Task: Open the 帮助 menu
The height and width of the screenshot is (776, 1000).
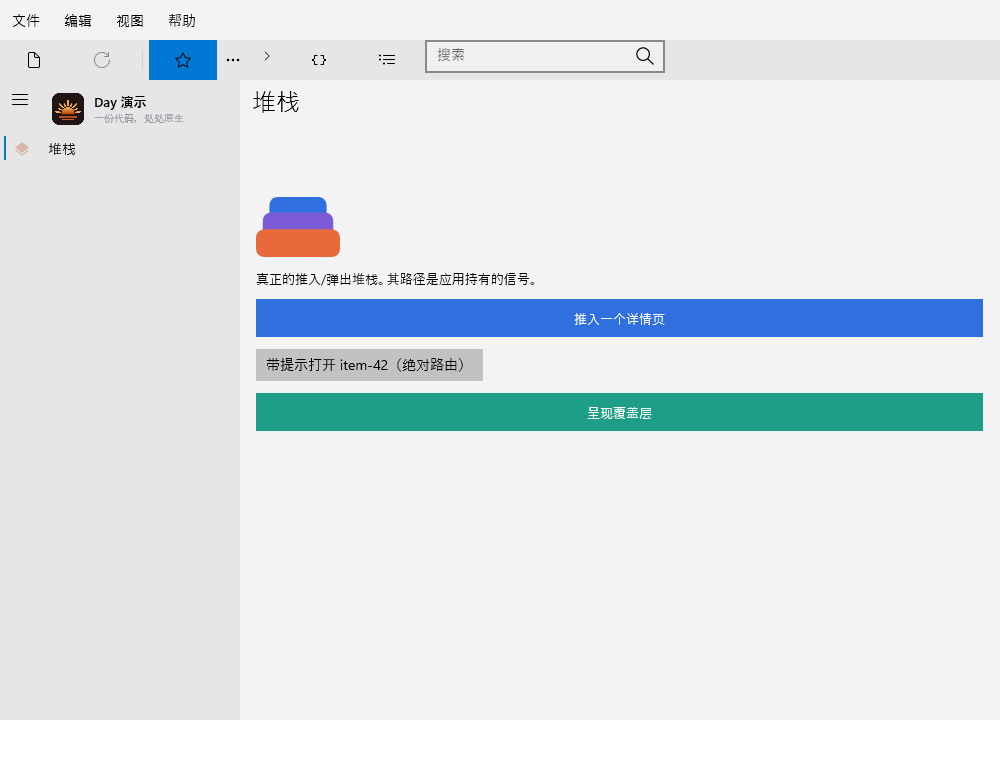Action: pos(182,21)
